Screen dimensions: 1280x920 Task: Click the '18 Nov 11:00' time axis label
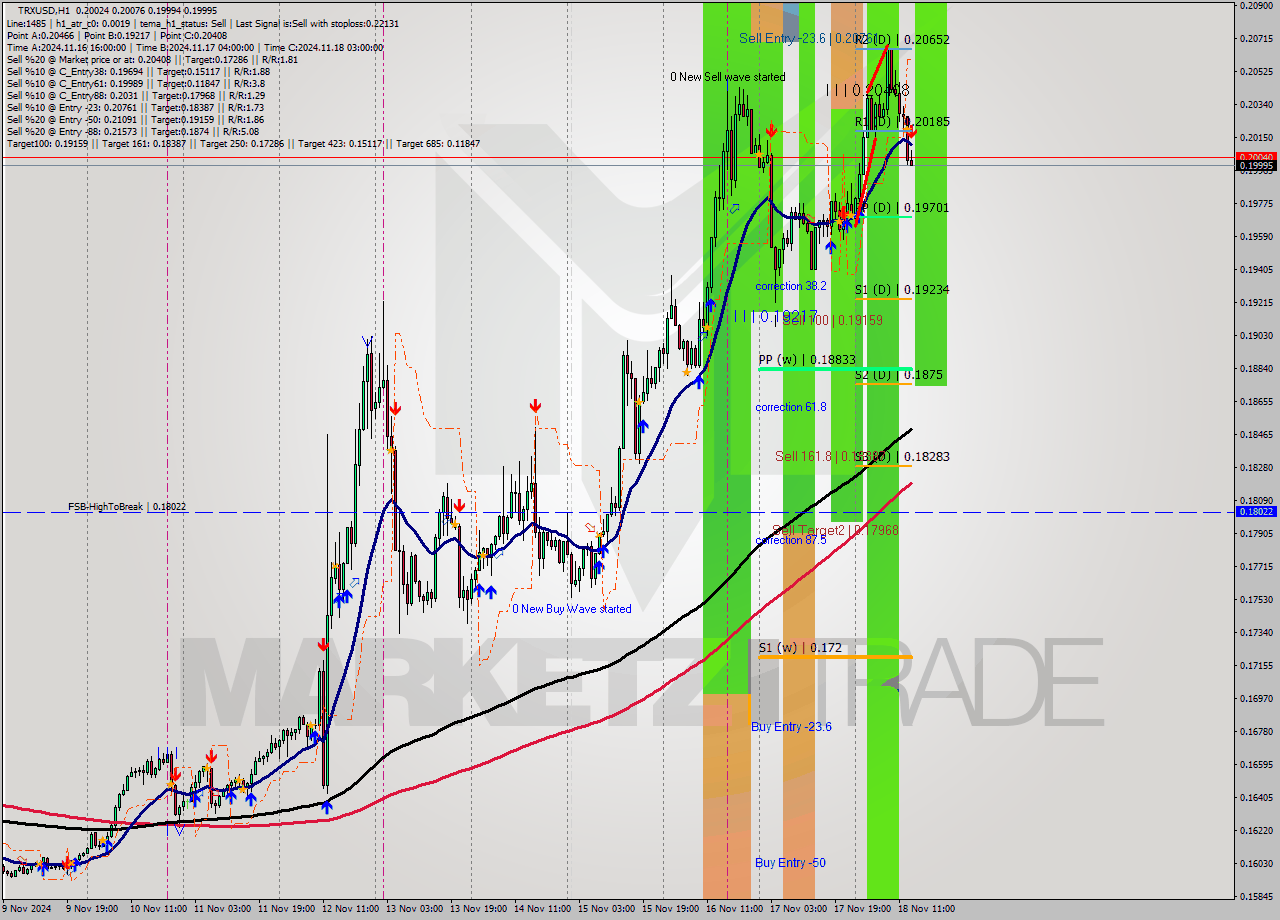tap(924, 910)
